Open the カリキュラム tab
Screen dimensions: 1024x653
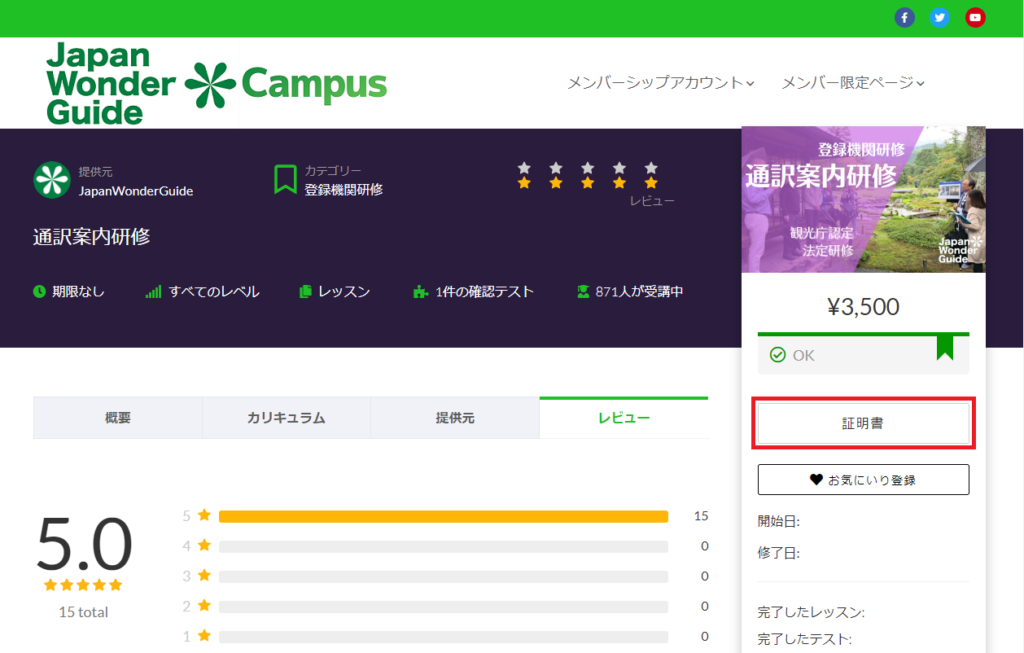[x=286, y=418]
